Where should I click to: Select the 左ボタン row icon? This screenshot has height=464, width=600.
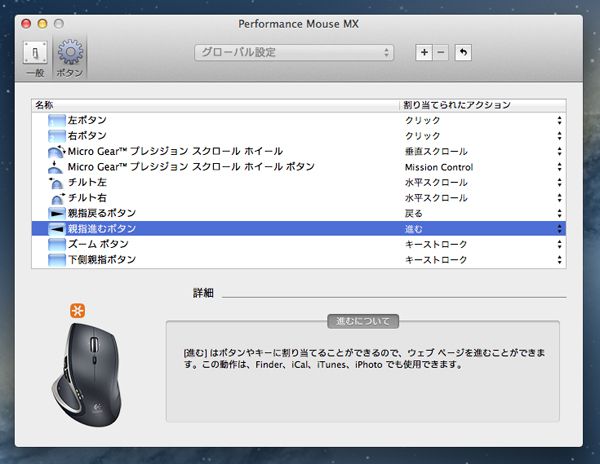[56, 121]
